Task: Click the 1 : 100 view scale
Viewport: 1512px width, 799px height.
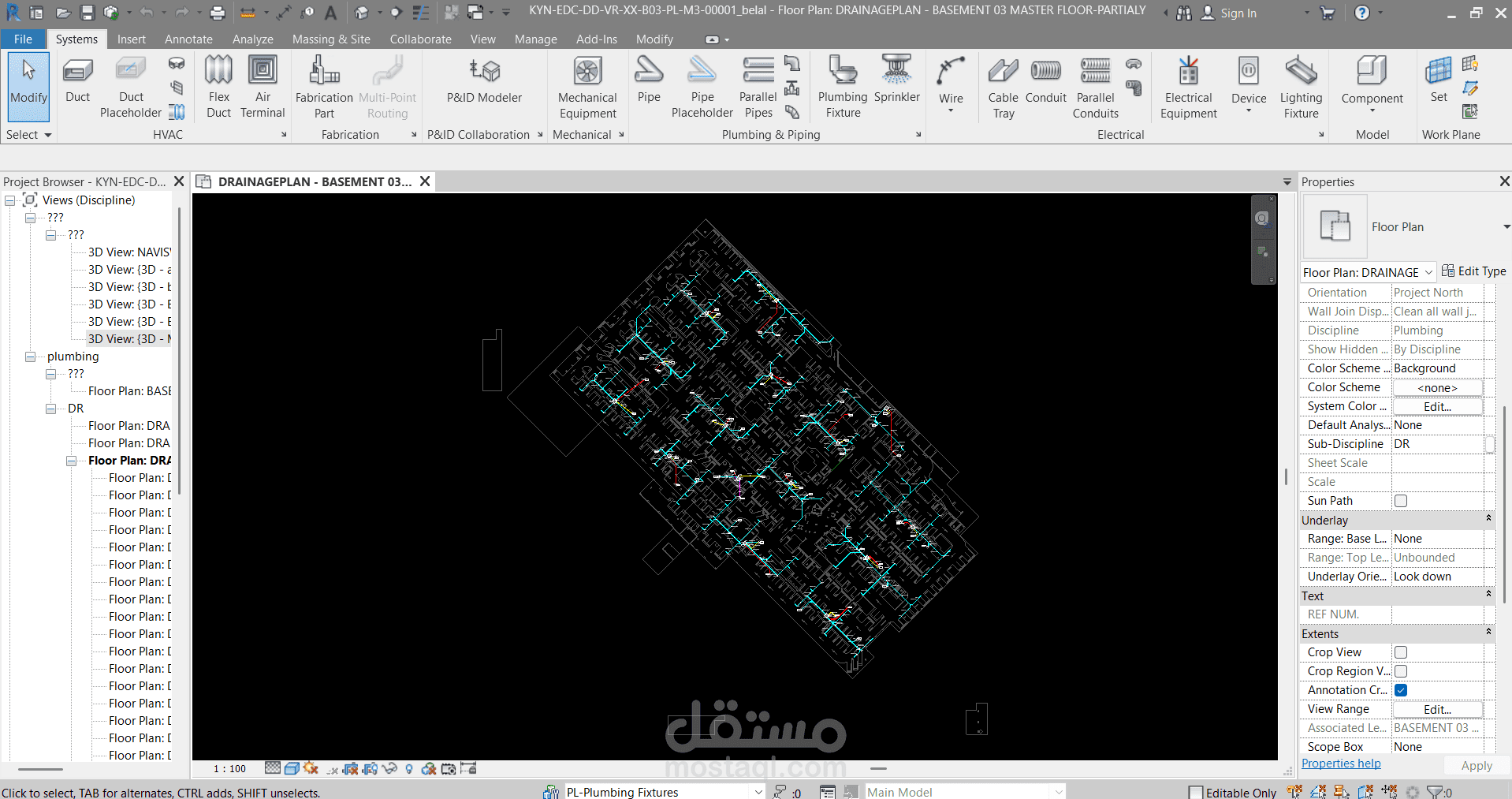Action: tap(229, 769)
